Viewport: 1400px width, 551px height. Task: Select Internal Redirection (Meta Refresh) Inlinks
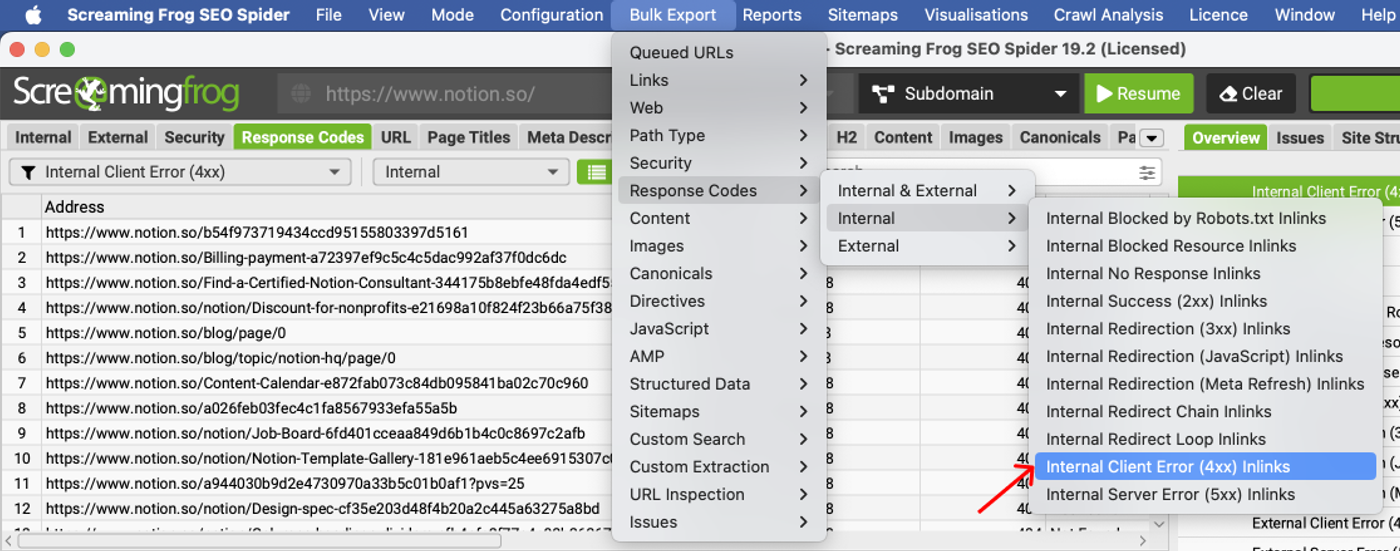(x=1205, y=384)
